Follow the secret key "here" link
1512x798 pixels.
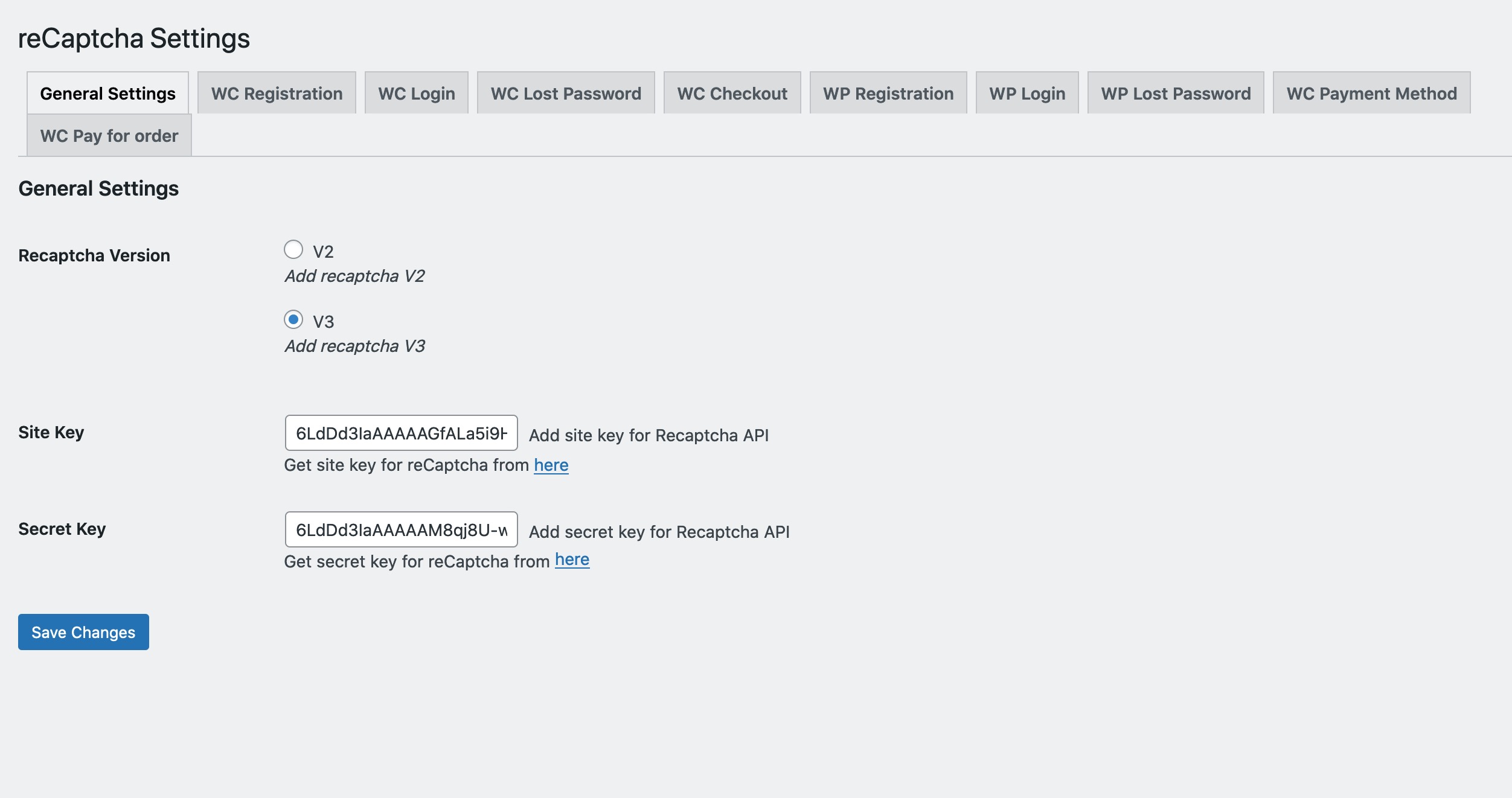click(x=572, y=560)
